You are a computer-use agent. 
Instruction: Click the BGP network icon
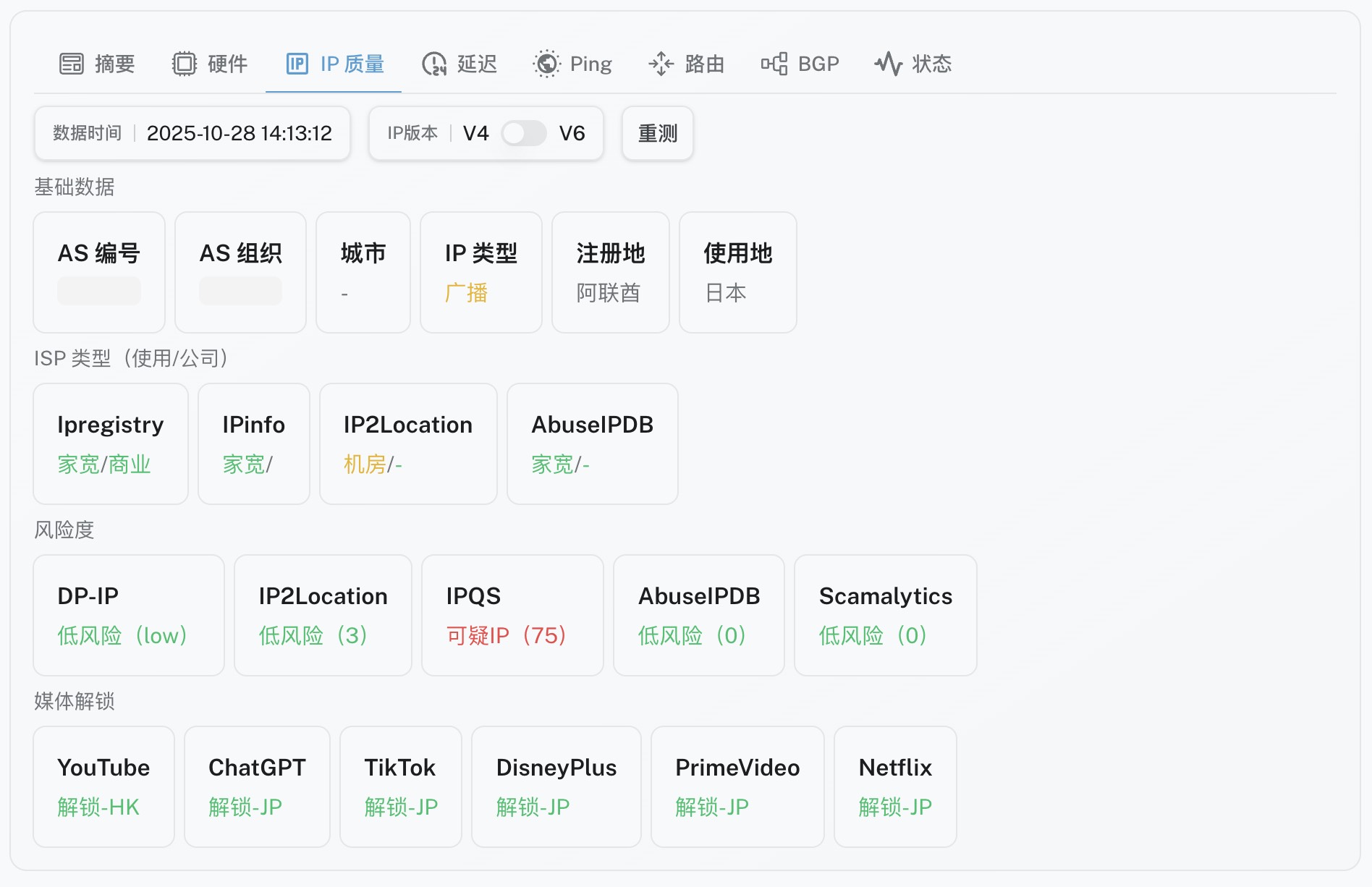coord(774,64)
